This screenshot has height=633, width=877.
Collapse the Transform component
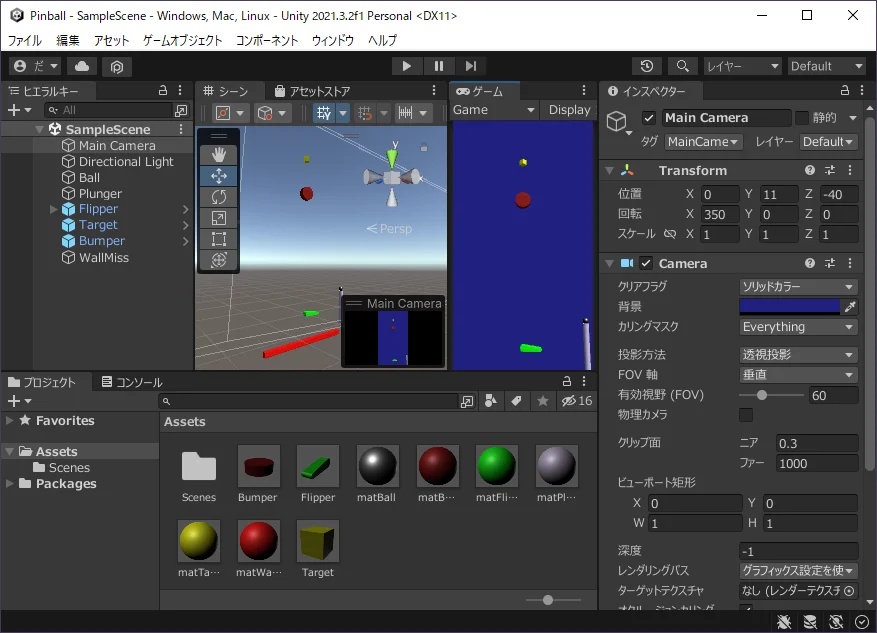point(610,171)
